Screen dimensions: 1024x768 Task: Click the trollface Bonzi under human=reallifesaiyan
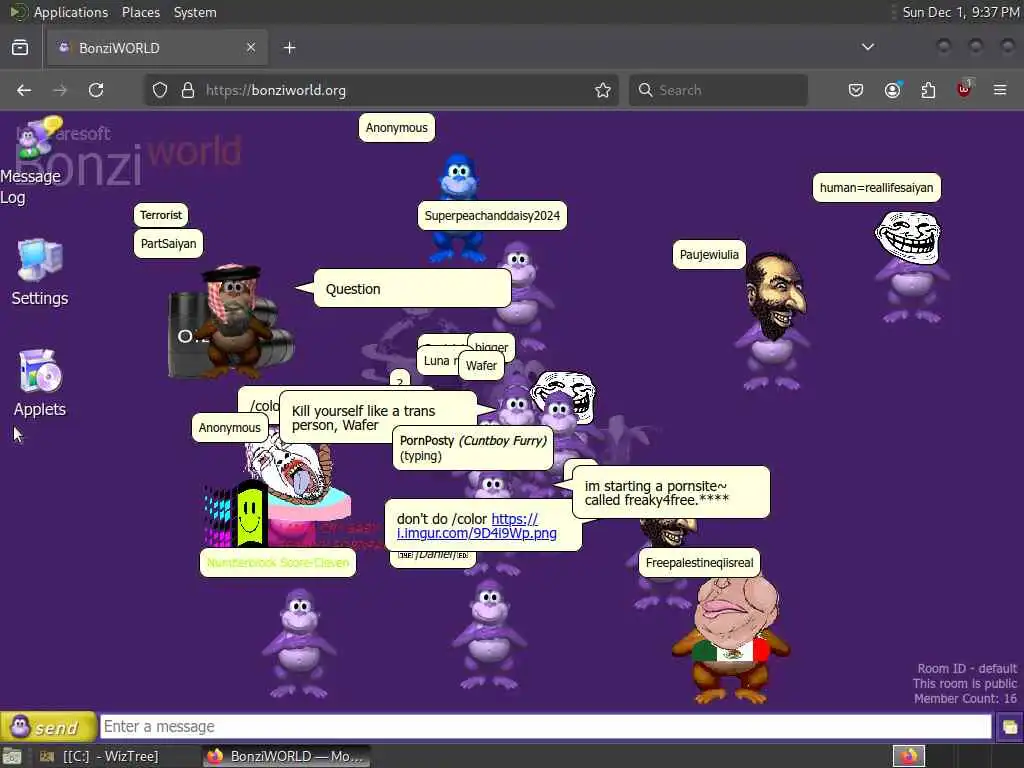pyautogui.click(x=910, y=268)
